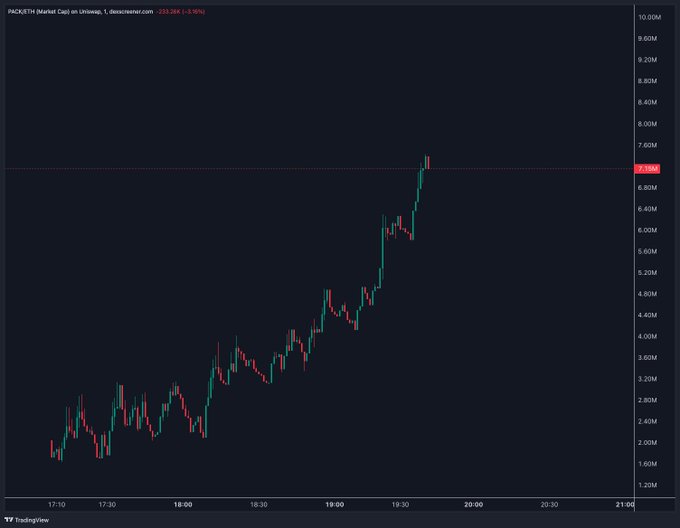
Task: Click the 20:00 time axis label
Action: point(473,505)
